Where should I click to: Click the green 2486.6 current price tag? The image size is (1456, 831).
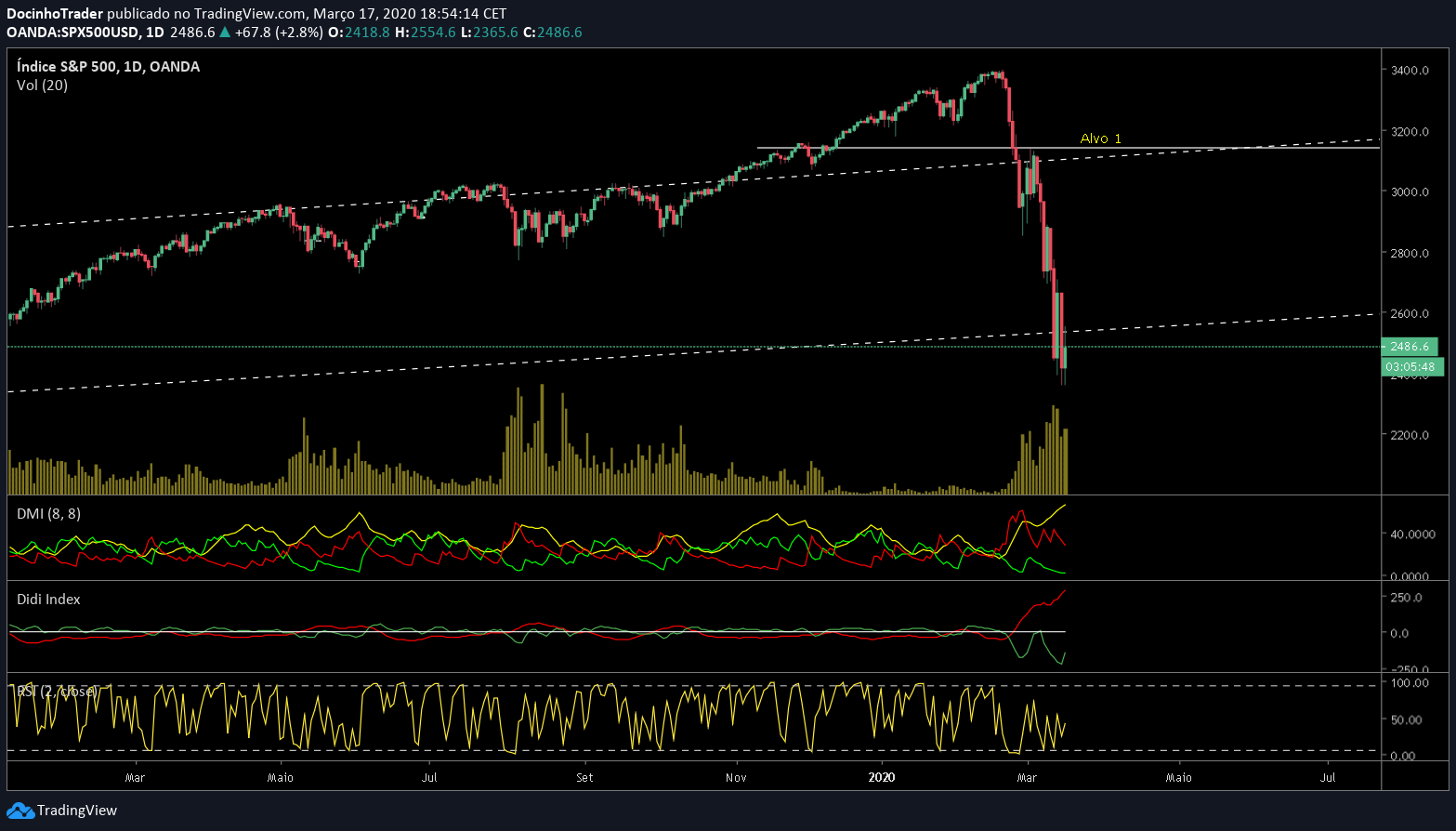click(1410, 347)
